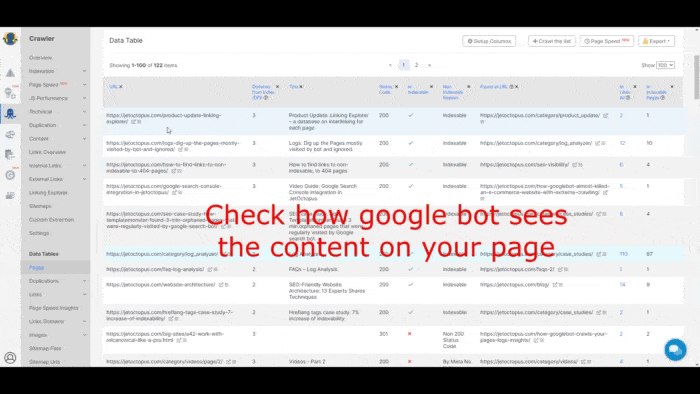Remove the URL column with its x icon
Image resolution: width=700 pixels, height=394 pixels.
[x=121, y=87]
